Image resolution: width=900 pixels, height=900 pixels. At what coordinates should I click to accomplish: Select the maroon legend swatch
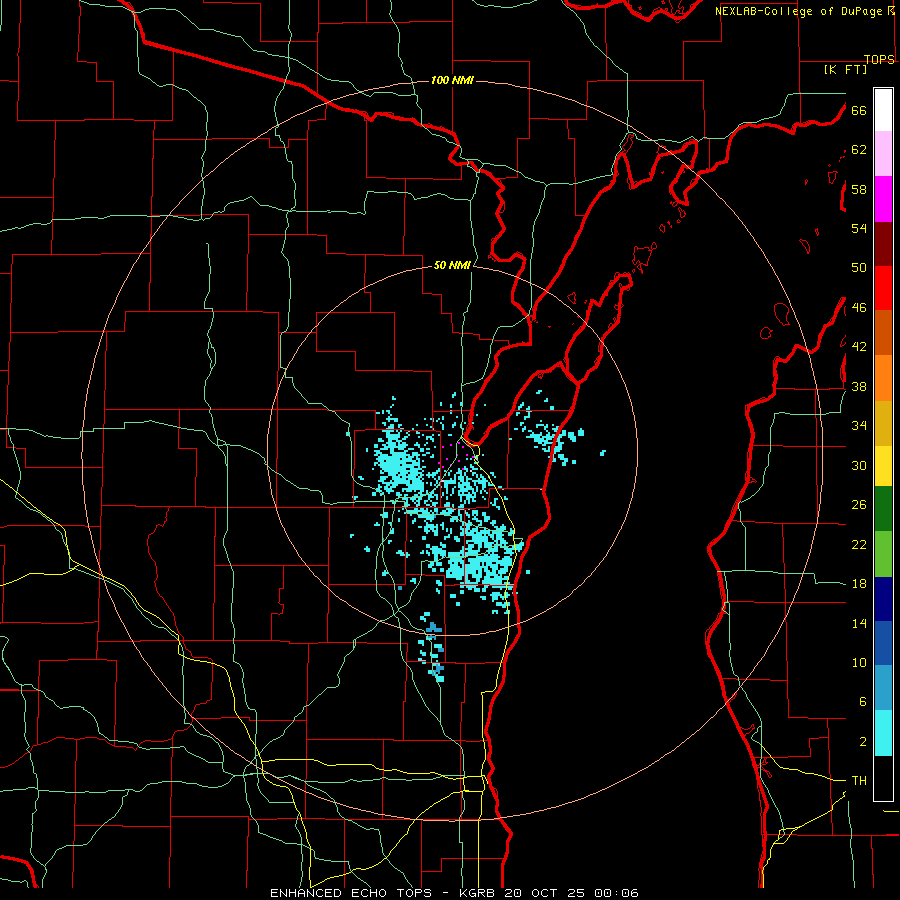click(x=883, y=244)
